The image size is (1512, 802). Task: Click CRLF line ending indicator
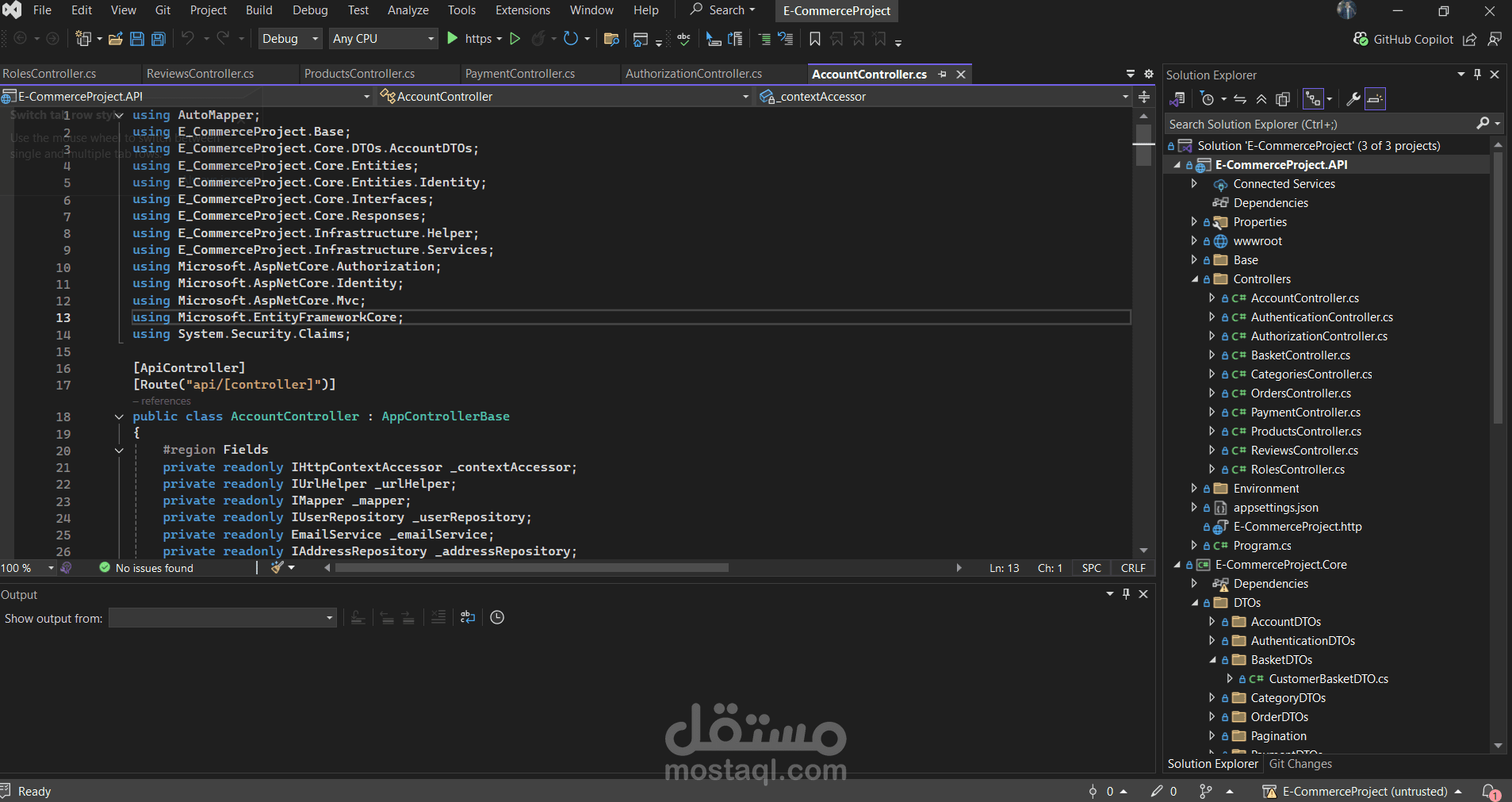pos(1133,568)
